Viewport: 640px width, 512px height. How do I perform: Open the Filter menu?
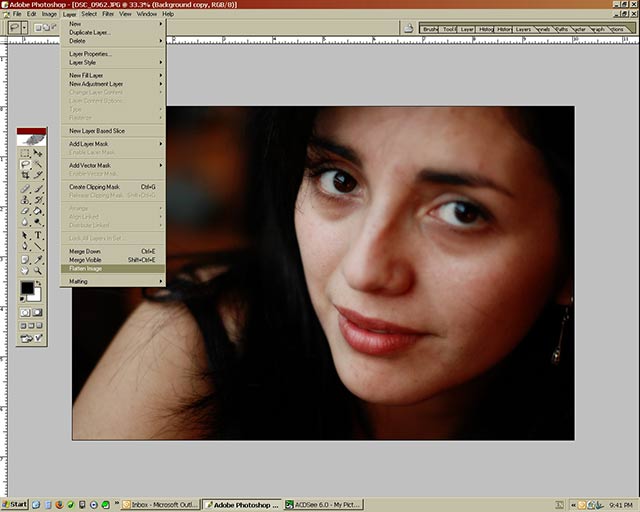108,14
